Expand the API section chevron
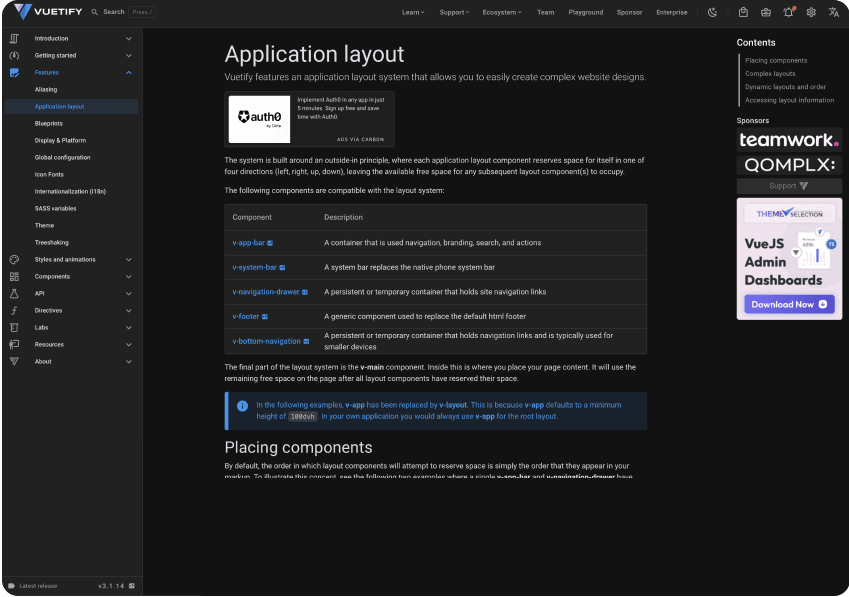This screenshot has height=597, width=849. 129,293
